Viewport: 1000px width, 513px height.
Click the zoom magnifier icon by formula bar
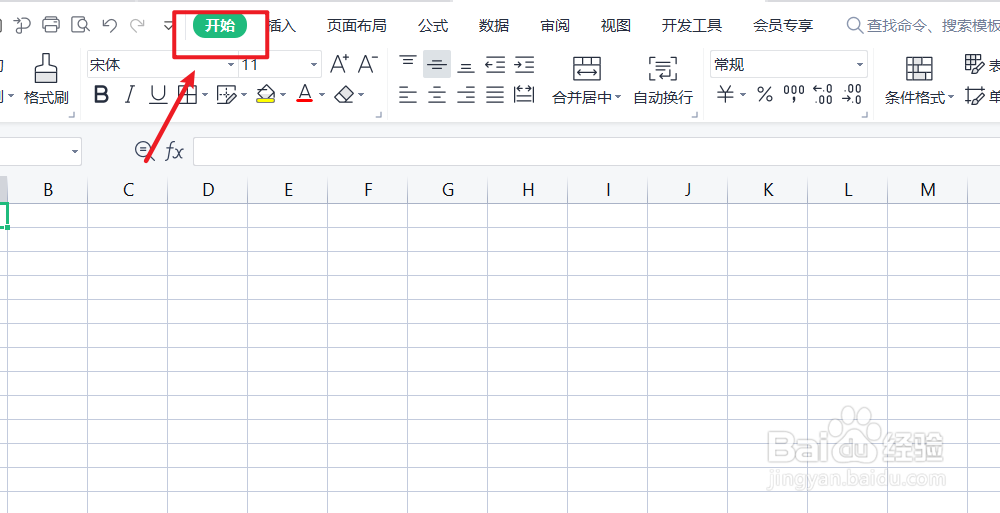145,151
